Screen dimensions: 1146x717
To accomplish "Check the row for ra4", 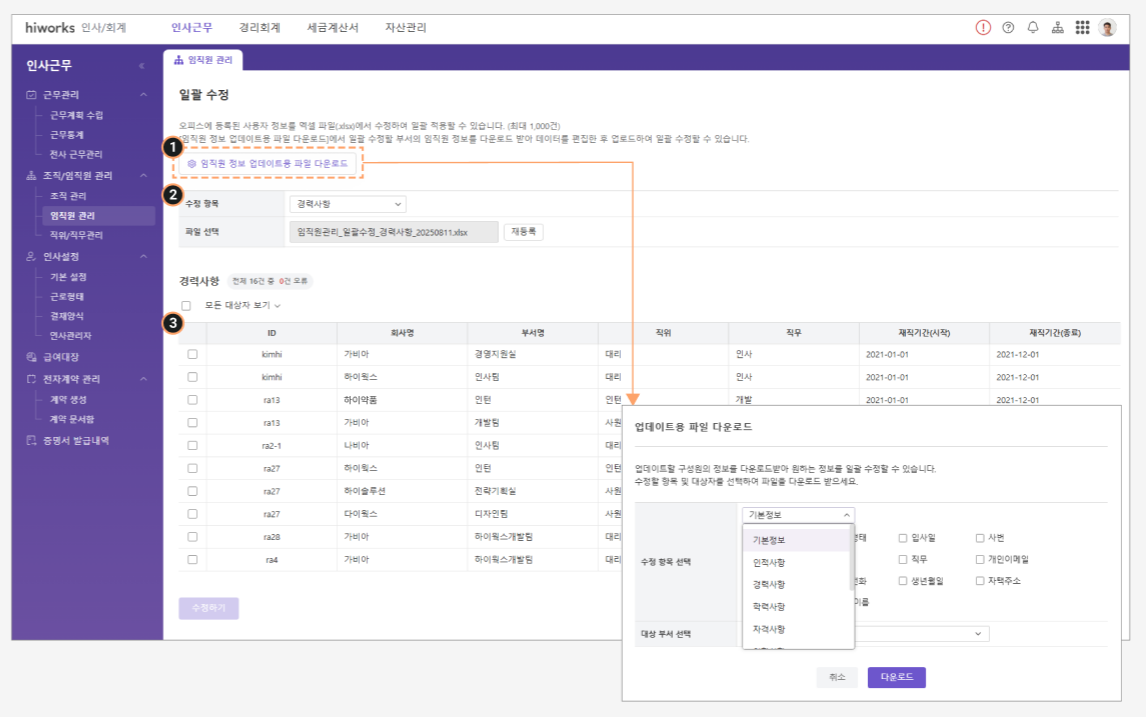I will coord(192,559).
